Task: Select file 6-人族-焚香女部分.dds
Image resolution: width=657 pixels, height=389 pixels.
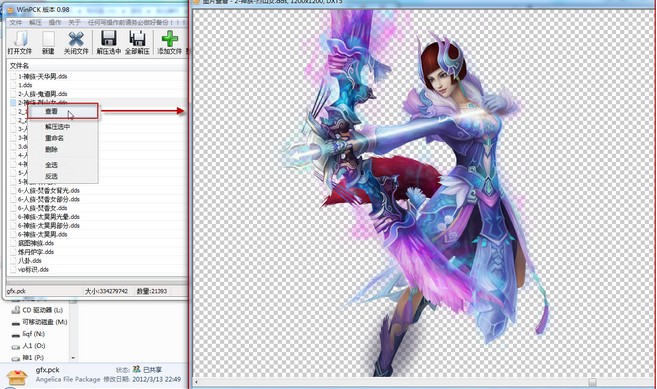Action: click(x=49, y=199)
